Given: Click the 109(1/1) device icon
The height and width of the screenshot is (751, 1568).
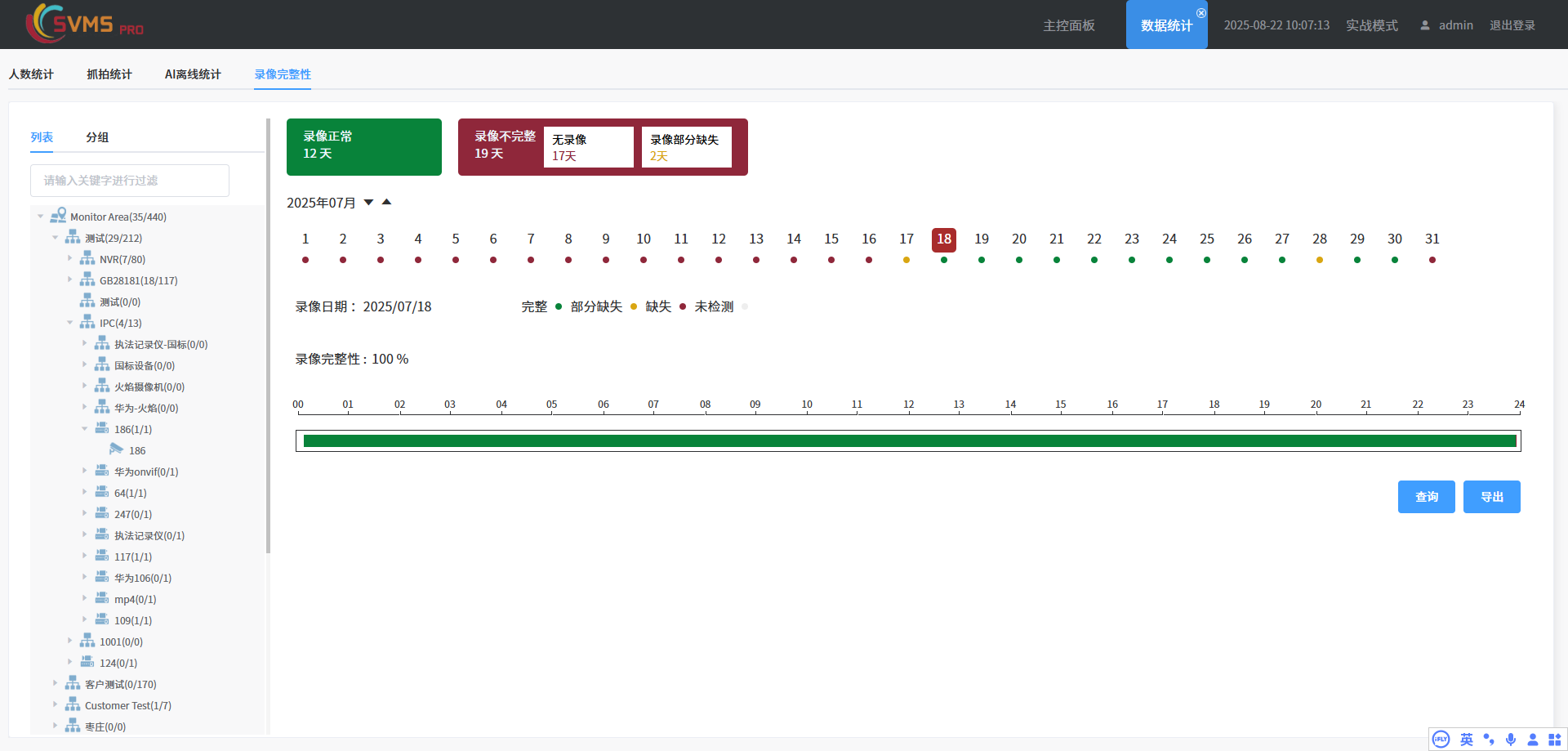Looking at the screenshot, I should 102,619.
